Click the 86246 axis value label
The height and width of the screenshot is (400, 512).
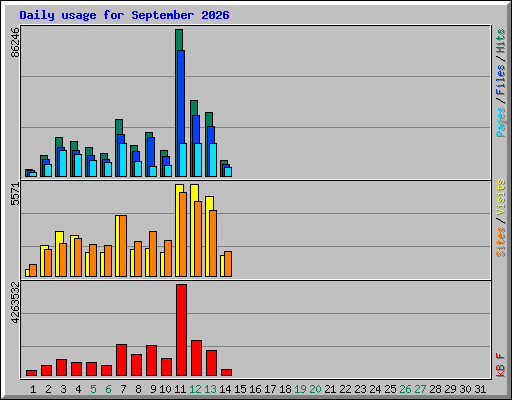15,42
